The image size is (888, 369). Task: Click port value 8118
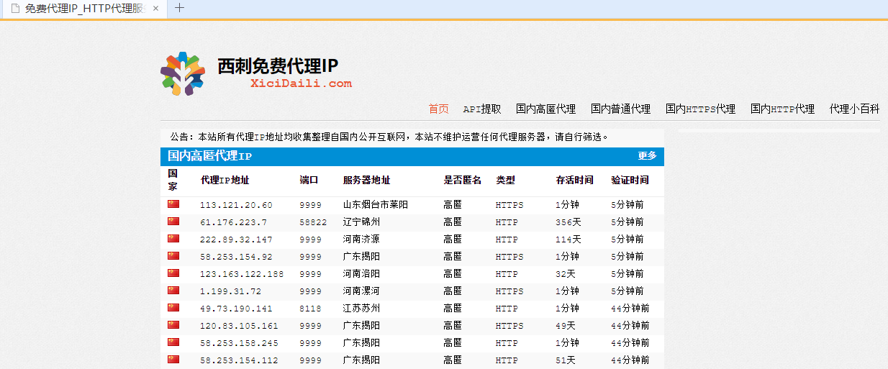pyautogui.click(x=310, y=309)
